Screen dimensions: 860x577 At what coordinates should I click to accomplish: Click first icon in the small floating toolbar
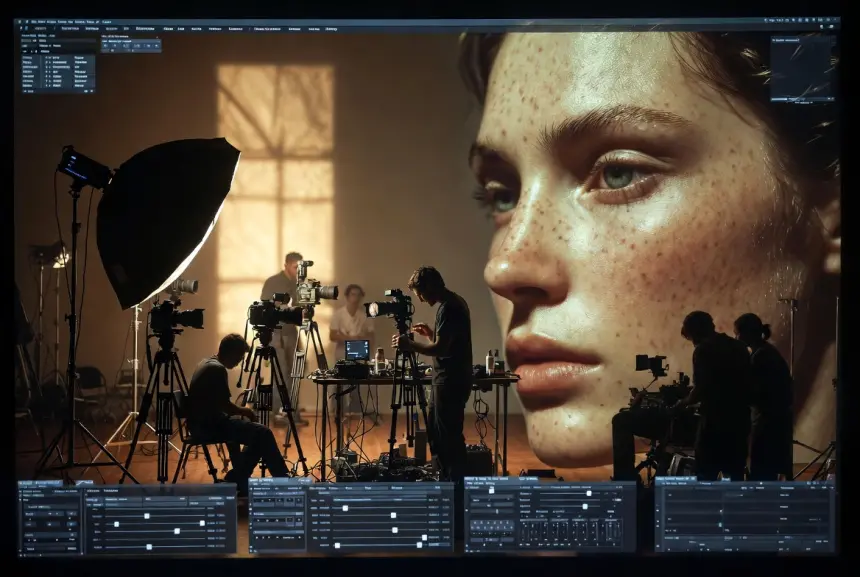(x=106, y=46)
